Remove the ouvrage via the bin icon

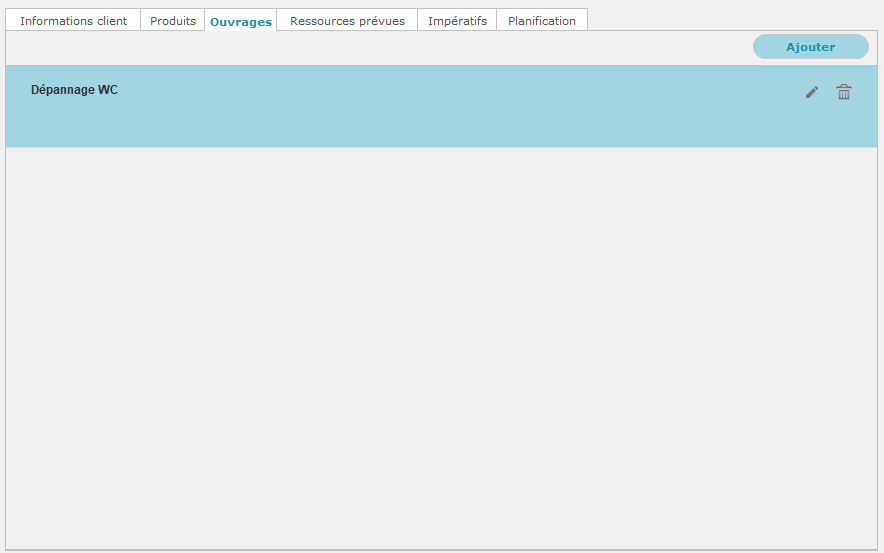click(844, 92)
